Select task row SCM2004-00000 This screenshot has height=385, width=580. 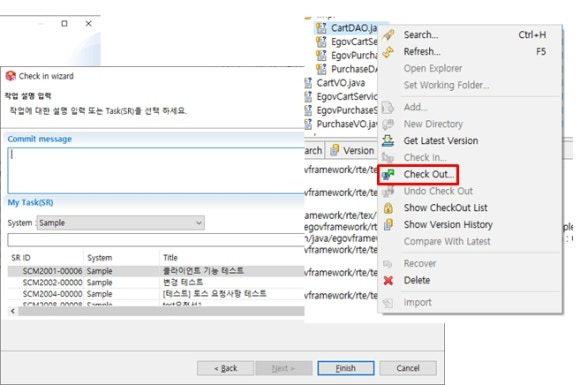point(156,294)
